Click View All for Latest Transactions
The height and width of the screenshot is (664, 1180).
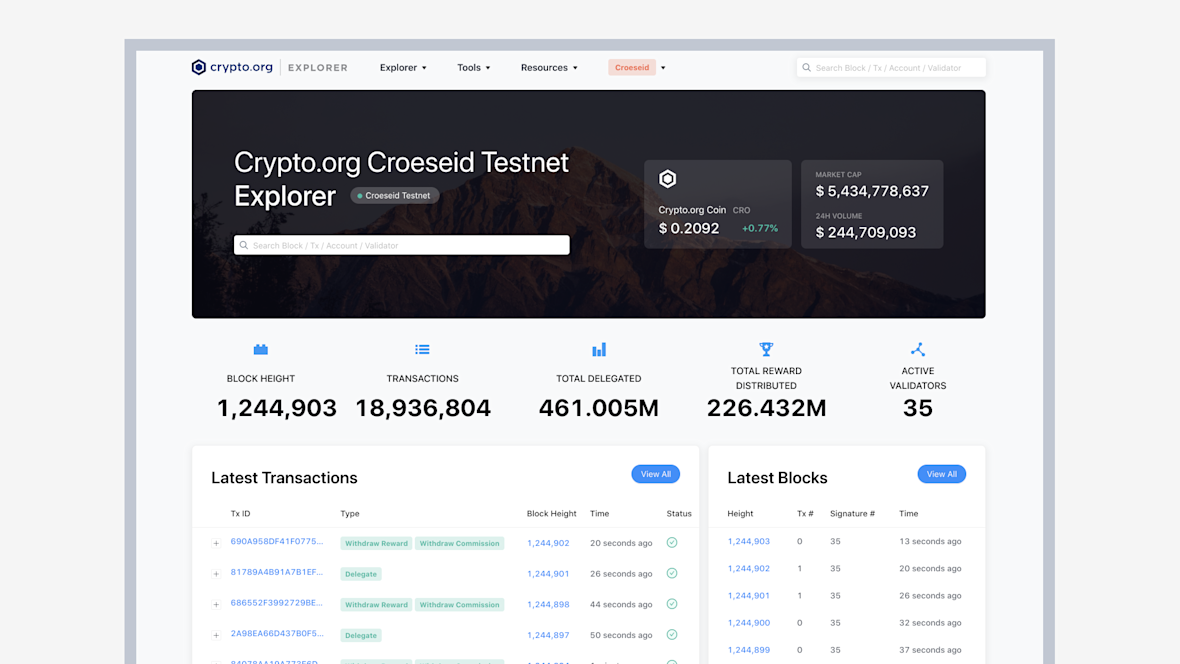[655, 474]
